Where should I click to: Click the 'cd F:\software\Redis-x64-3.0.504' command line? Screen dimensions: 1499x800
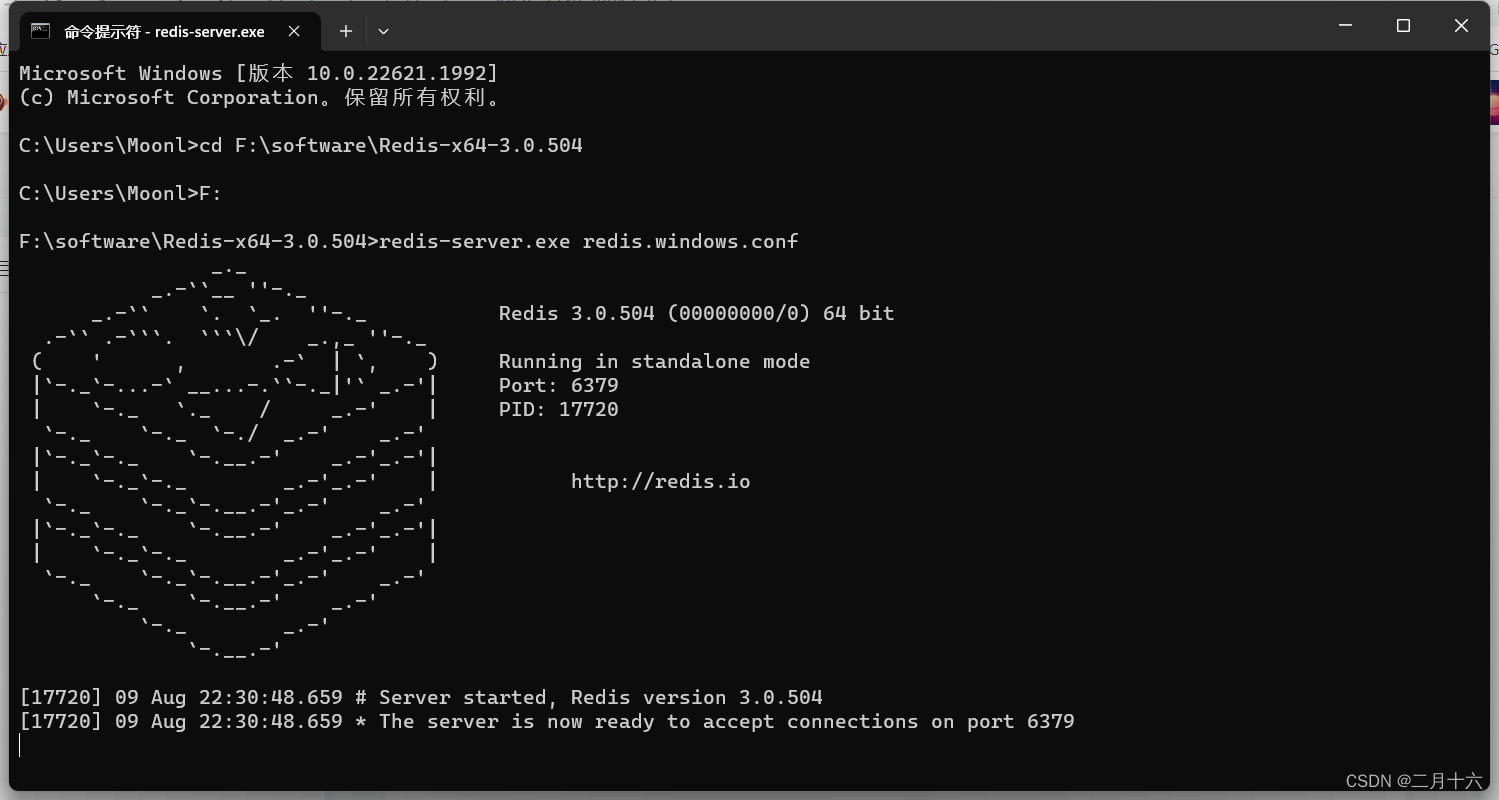point(301,146)
